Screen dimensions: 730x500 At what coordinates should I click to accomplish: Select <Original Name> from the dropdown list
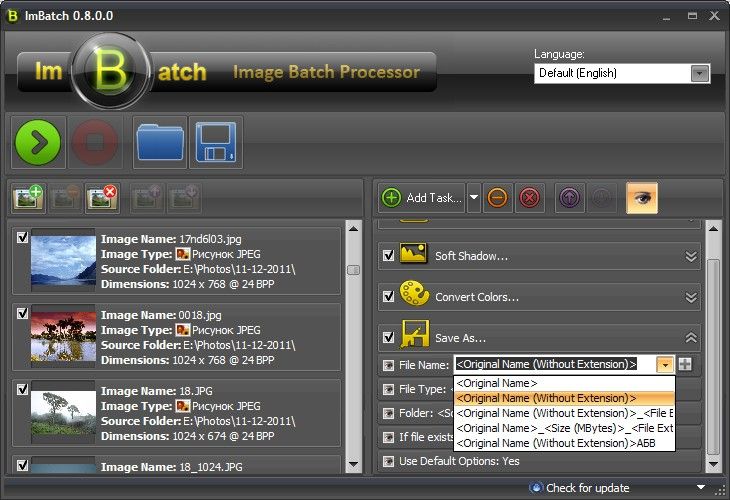tap(497, 383)
